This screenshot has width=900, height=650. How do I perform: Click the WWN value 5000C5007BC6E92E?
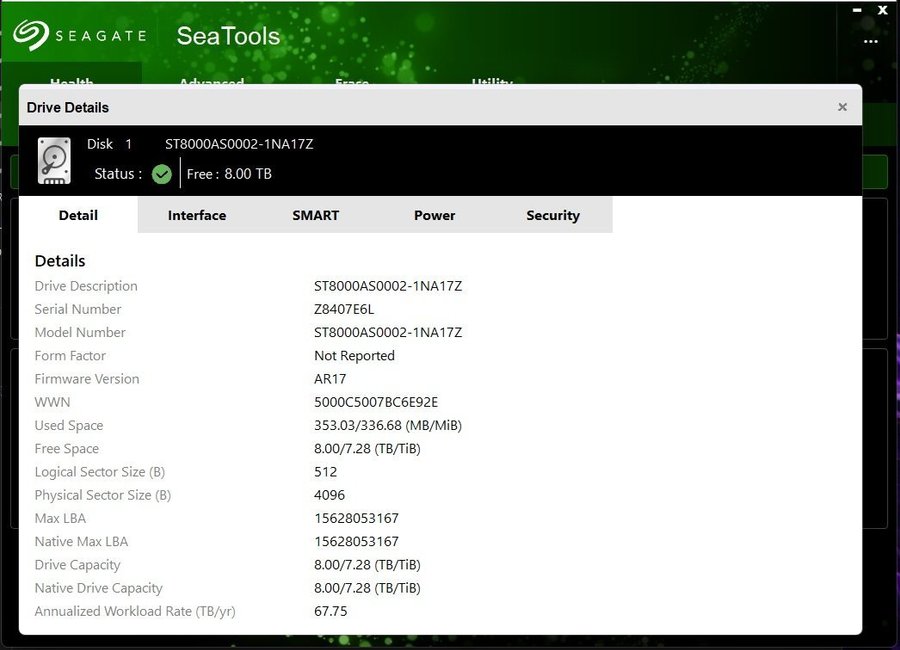click(x=376, y=402)
